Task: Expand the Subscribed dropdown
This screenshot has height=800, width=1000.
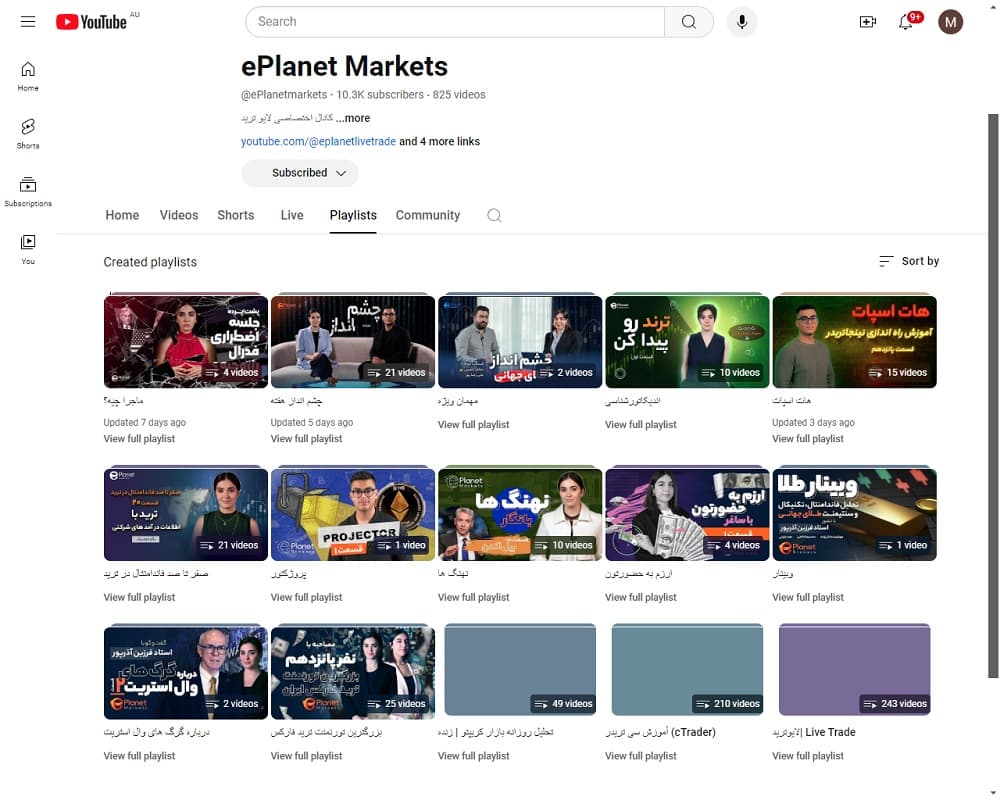Action: pyautogui.click(x=300, y=173)
